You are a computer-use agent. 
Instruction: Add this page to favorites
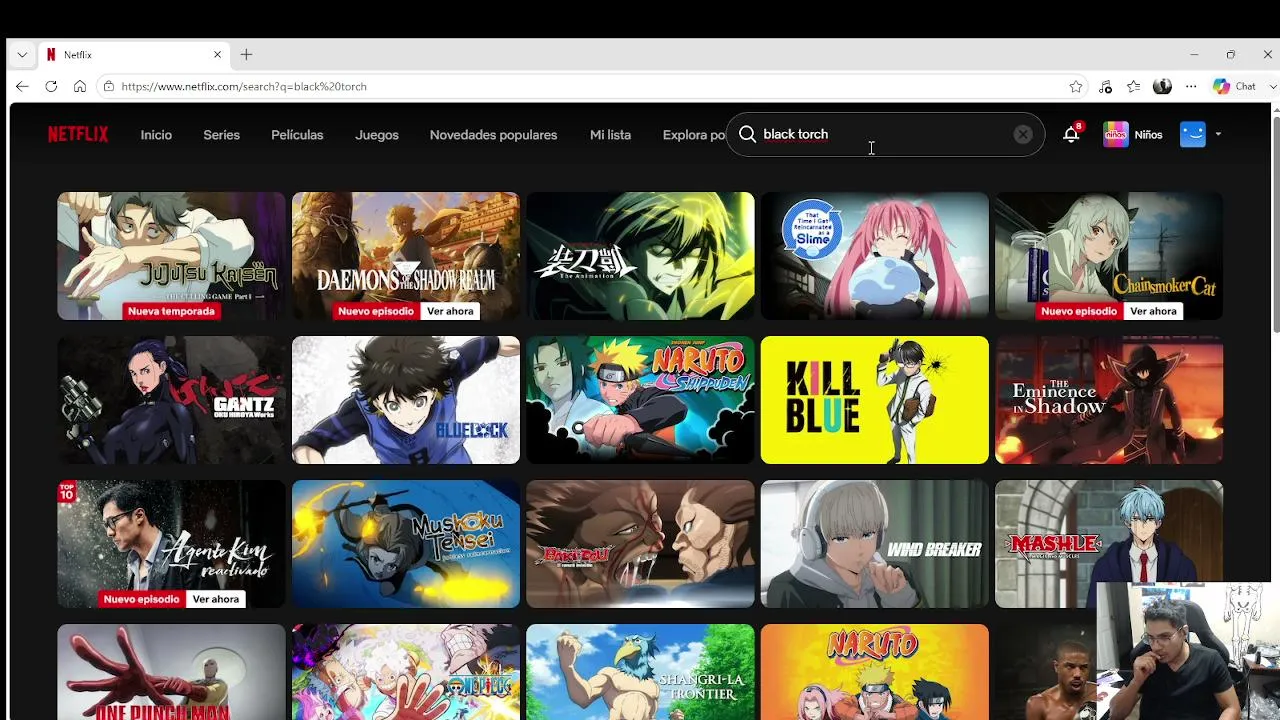pyautogui.click(x=1076, y=86)
